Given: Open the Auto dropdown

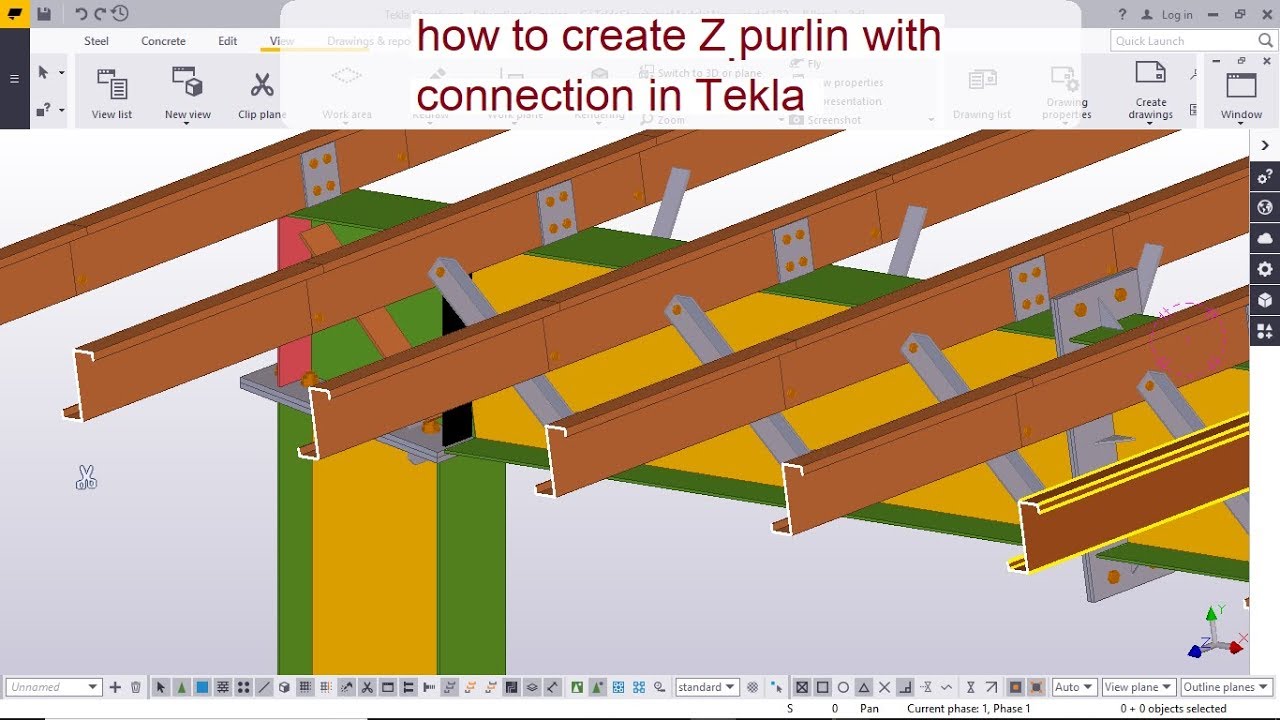Looking at the screenshot, I should tap(1074, 687).
